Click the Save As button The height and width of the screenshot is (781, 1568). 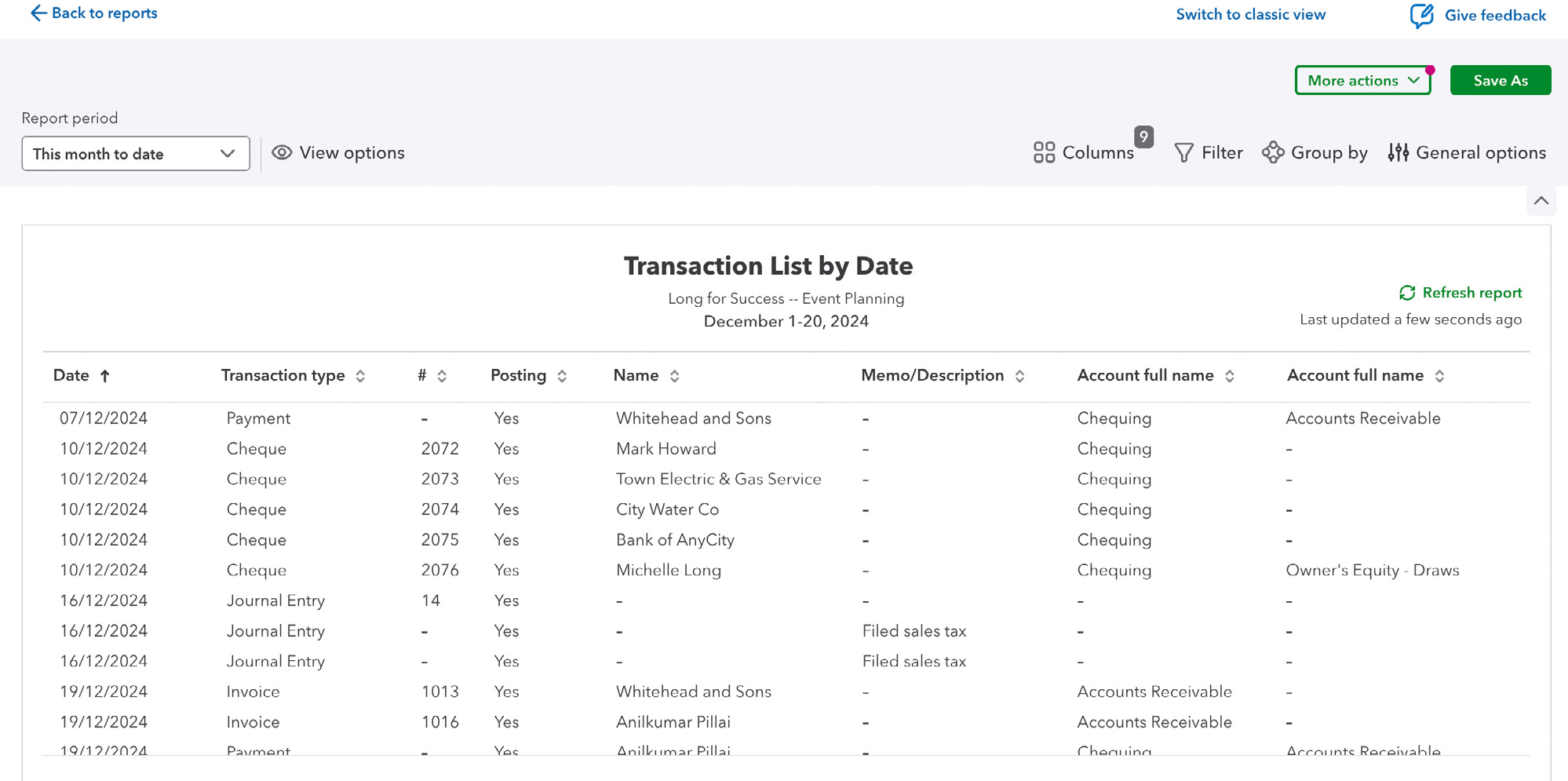[1500, 80]
